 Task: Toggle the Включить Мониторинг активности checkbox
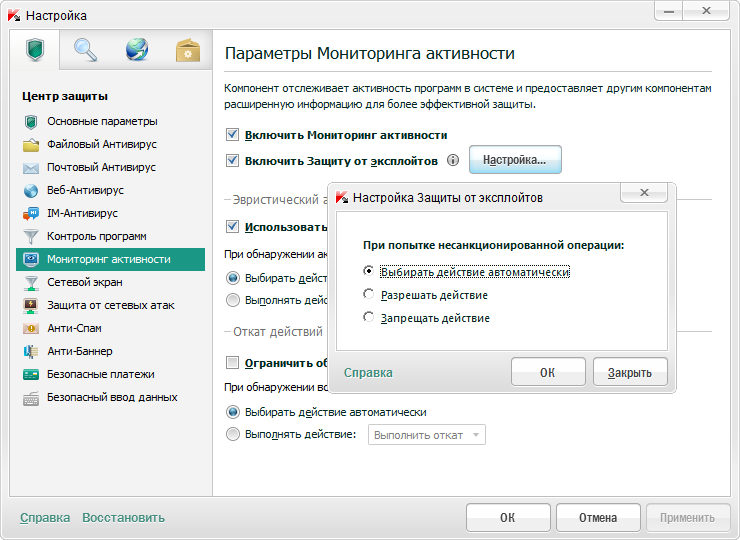[232, 135]
